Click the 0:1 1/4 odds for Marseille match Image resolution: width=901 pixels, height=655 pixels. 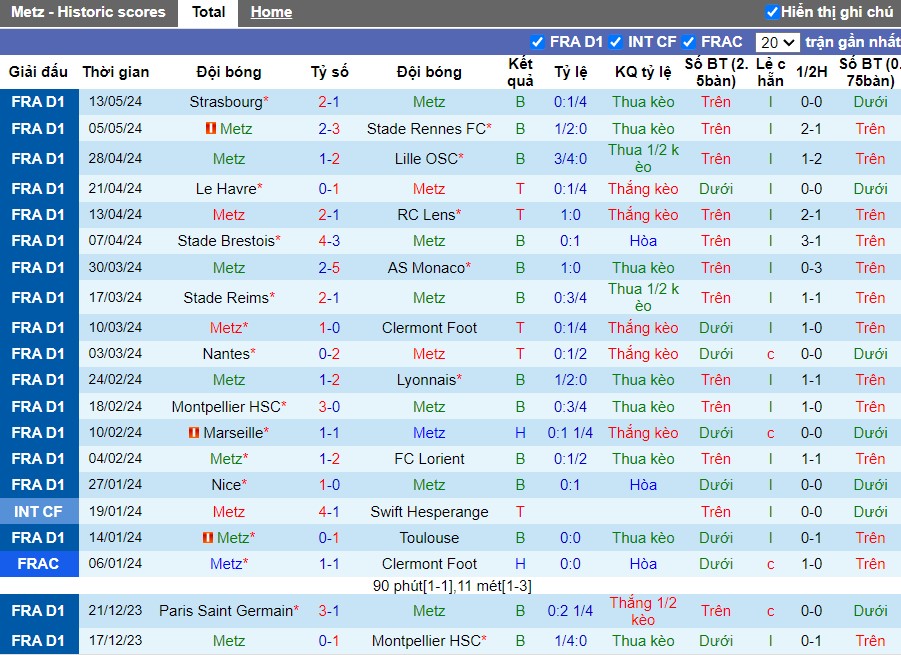(570, 433)
